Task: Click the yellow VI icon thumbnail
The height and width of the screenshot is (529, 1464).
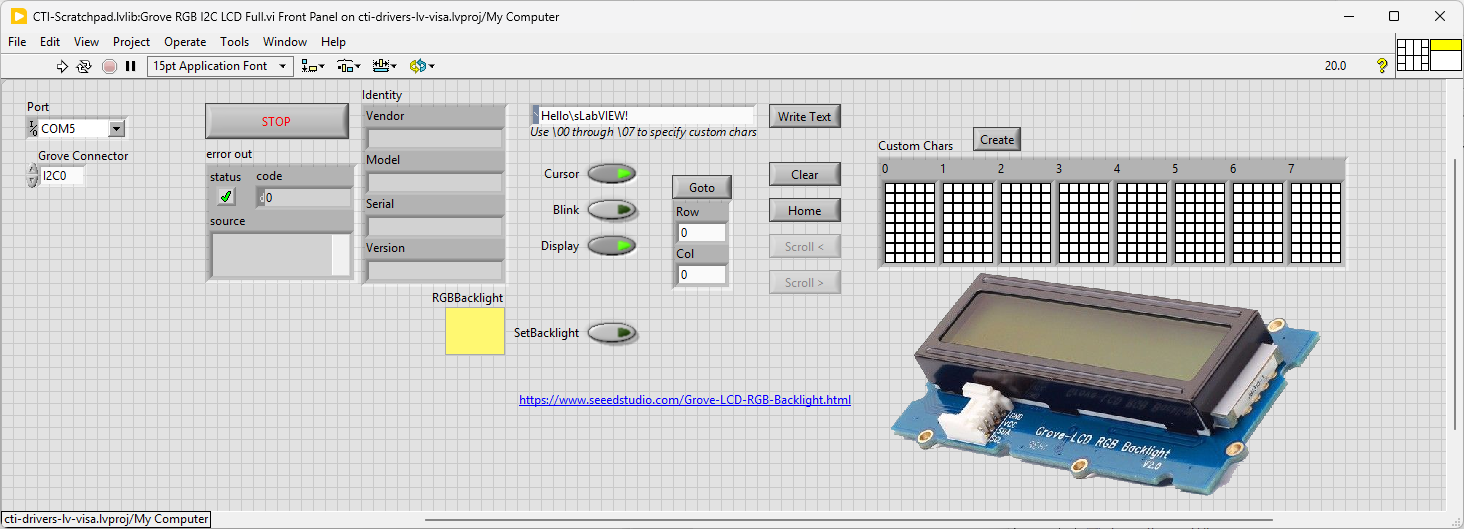Action: (x=1446, y=54)
